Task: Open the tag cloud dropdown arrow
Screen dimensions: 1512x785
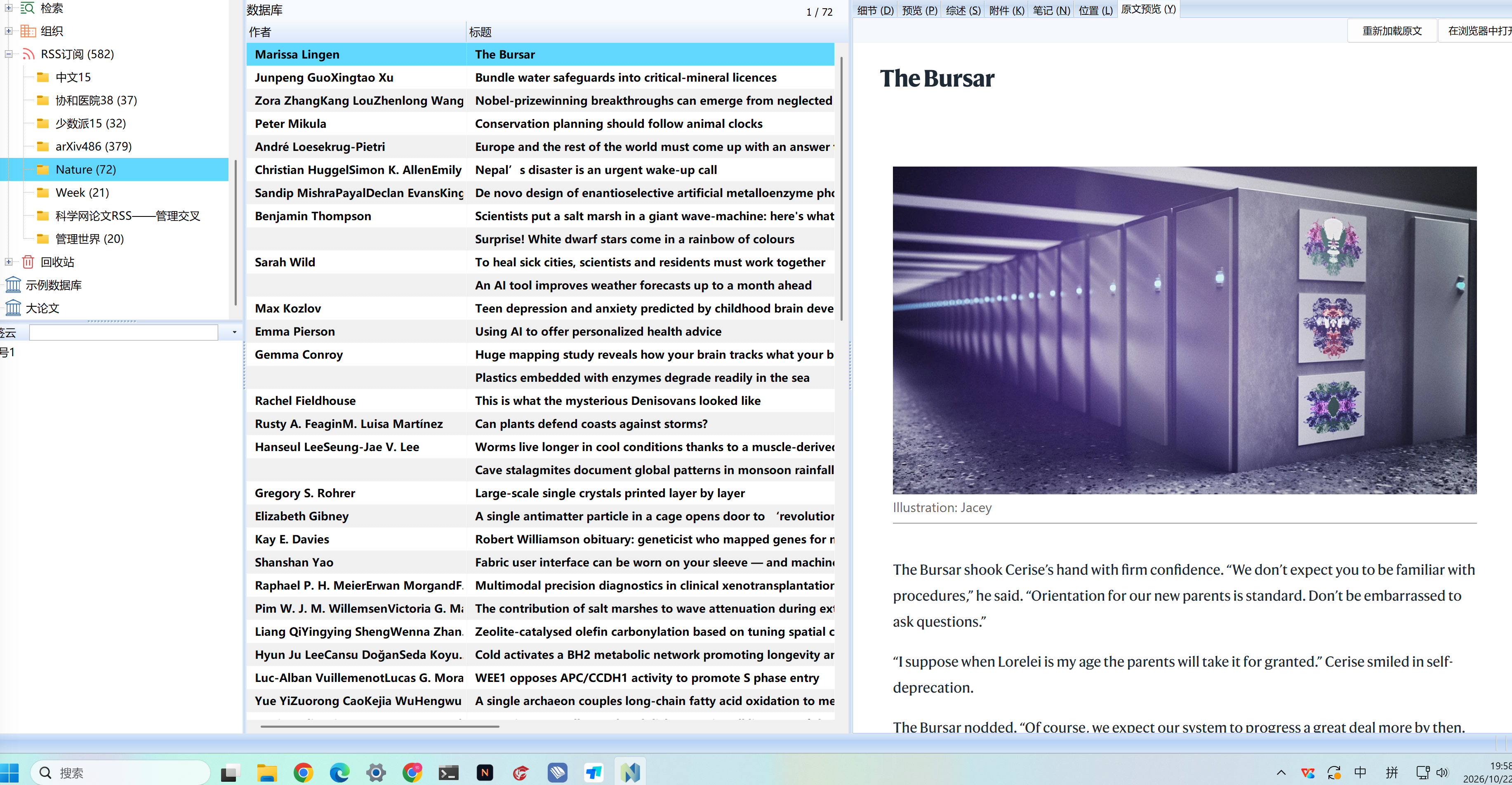Action: point(234,332)
